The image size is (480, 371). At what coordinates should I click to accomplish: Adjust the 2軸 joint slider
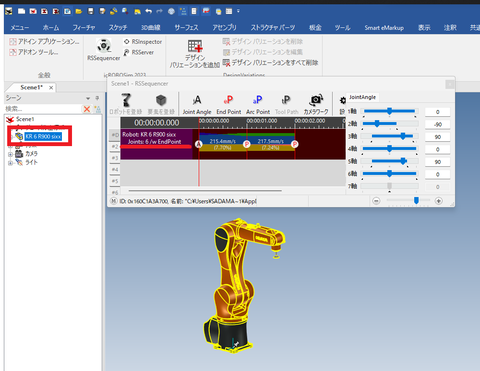(377, 124)
